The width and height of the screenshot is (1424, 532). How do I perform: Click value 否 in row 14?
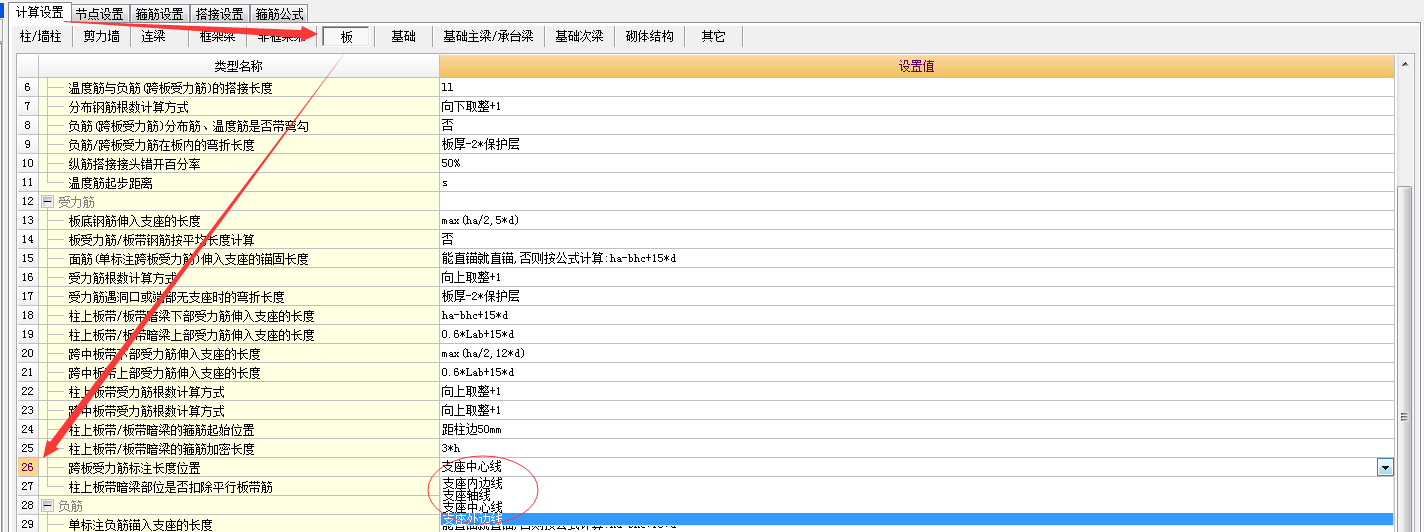[447, 240]
